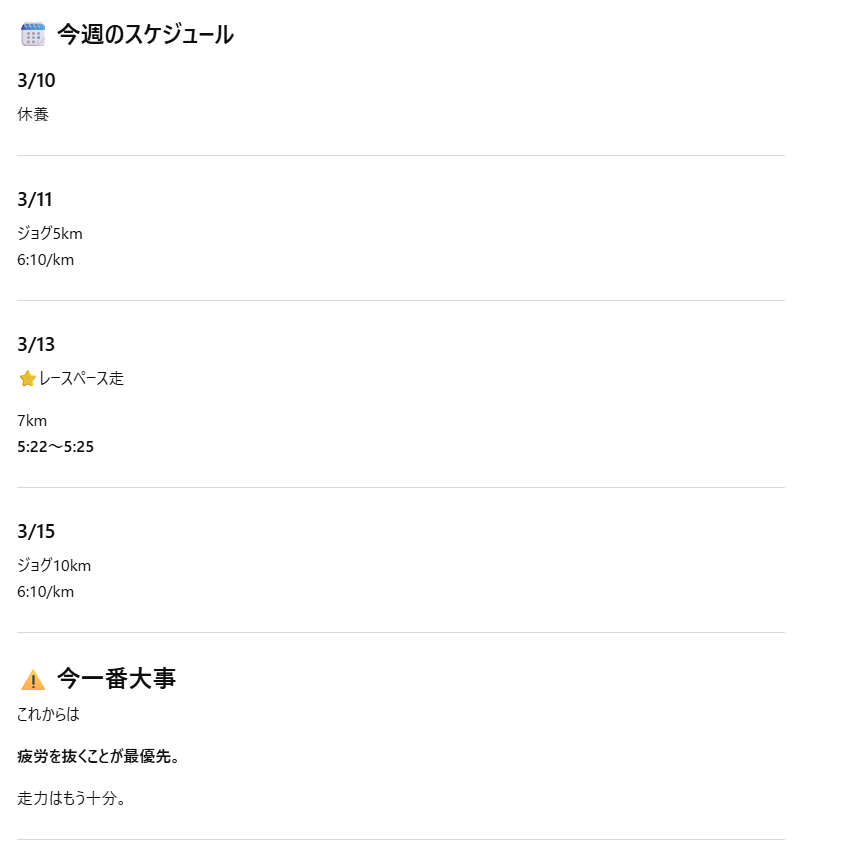Click the 今週のスケジュール heading
Image resolution: width=849 pixels, height=841 pixels.
(145, 35)
